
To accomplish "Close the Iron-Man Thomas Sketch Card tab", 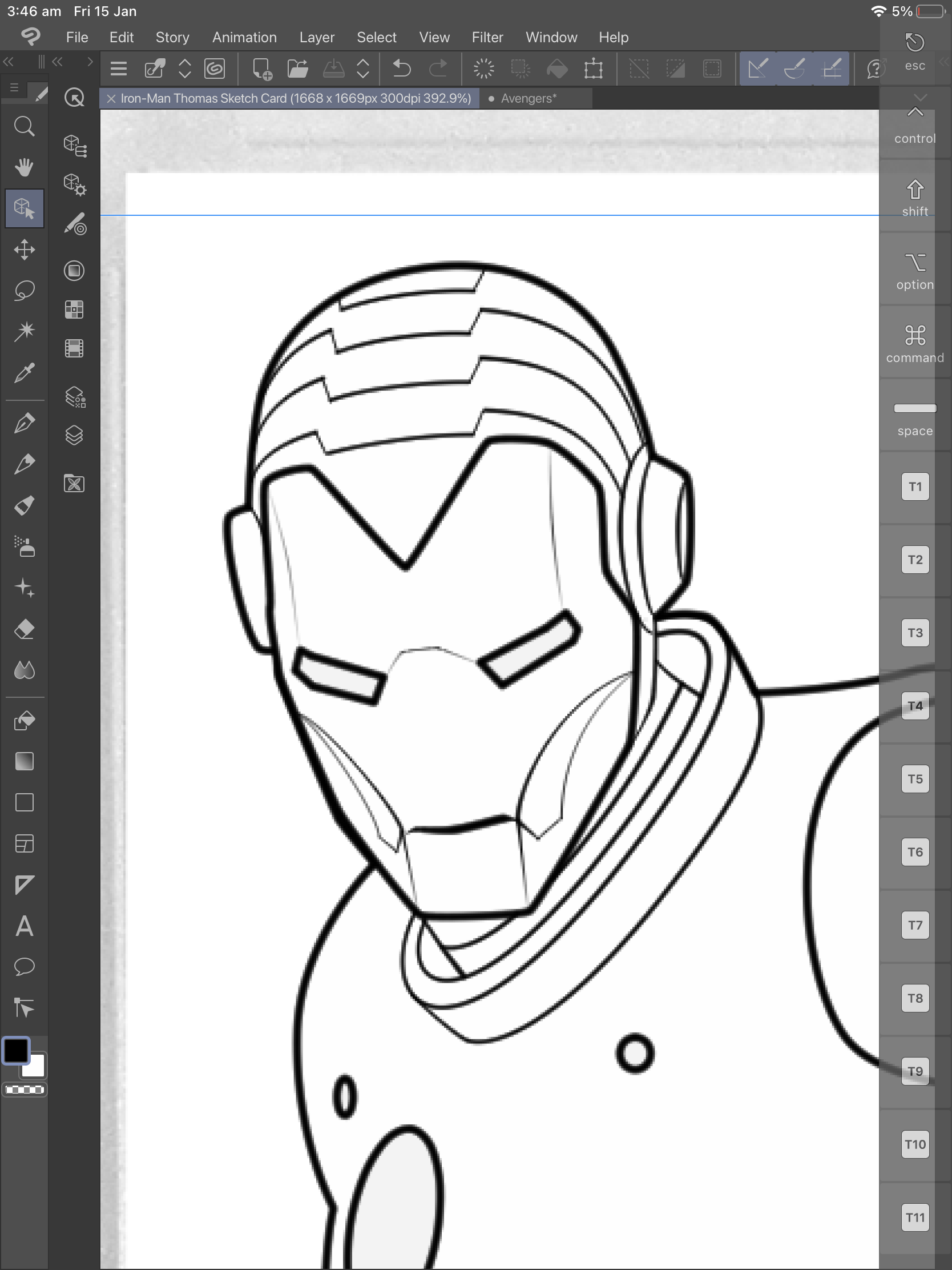I will 111,98.
